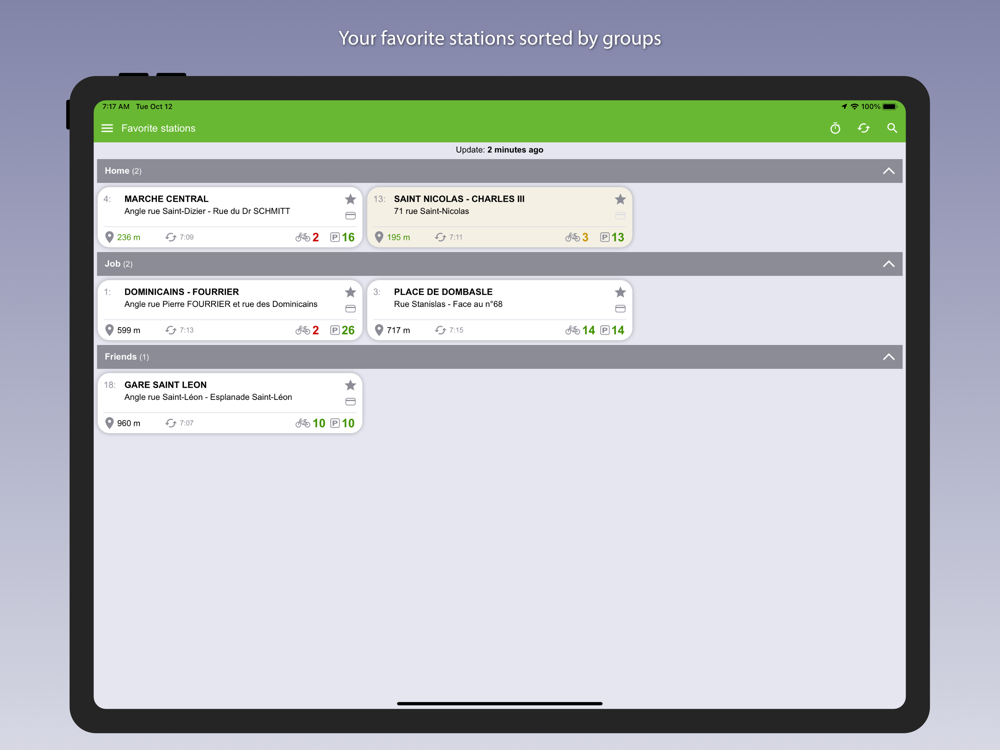Click refresh icon beside 7:09 time
This screenshot has height=750, width=1000.
[170, 237]
